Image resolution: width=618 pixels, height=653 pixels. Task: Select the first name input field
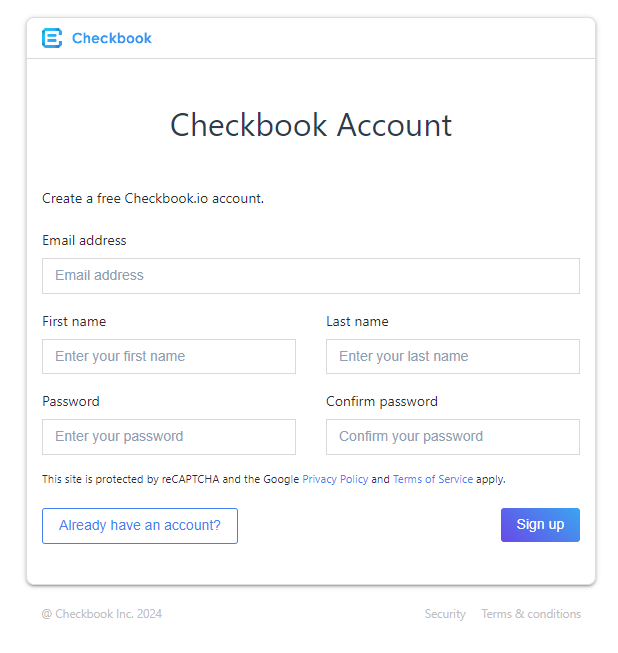pos(169,356)
